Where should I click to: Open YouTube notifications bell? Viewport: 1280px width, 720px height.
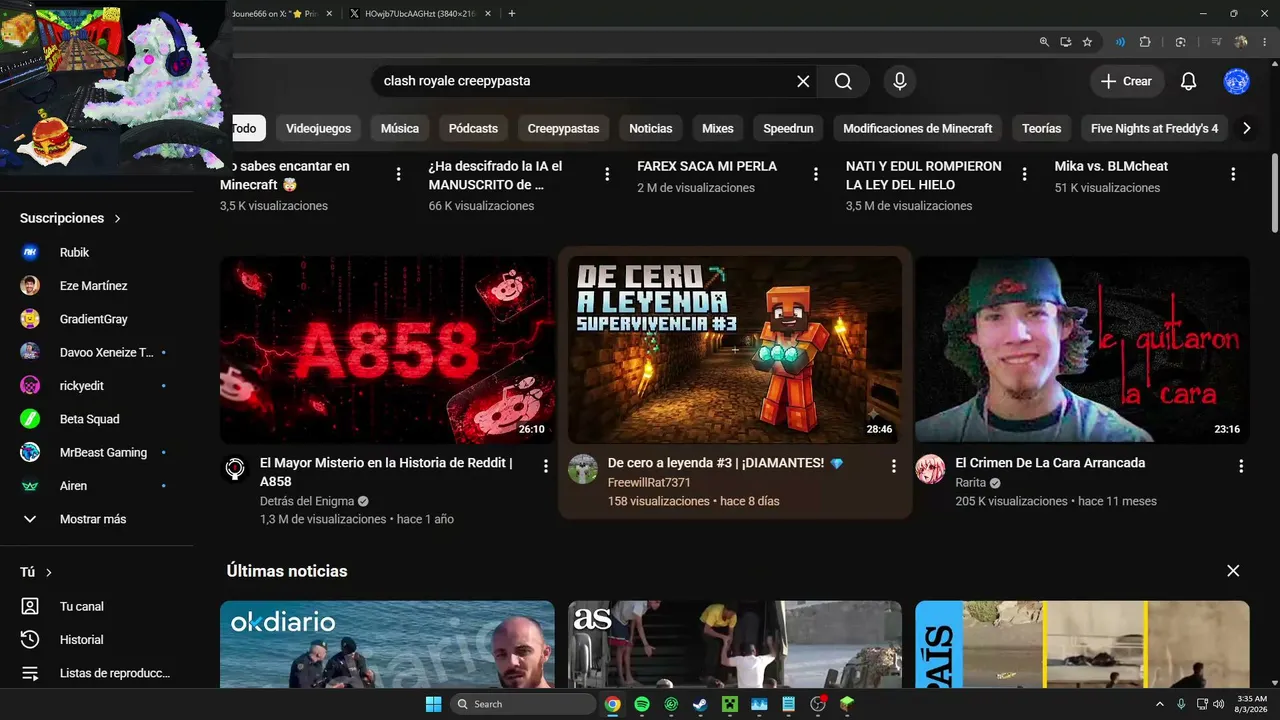[x=1188, y=81]
